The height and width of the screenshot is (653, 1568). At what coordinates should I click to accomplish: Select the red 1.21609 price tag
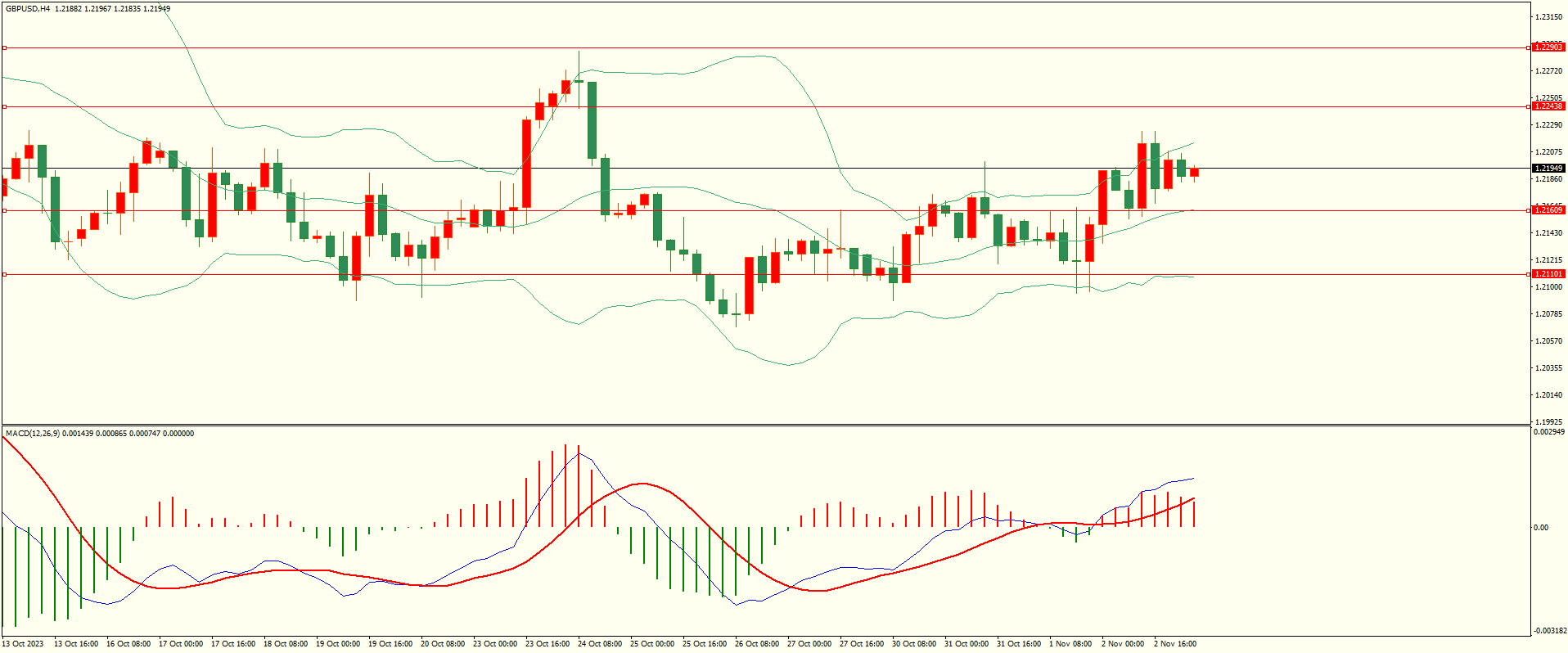click(x=1548, y=210)
